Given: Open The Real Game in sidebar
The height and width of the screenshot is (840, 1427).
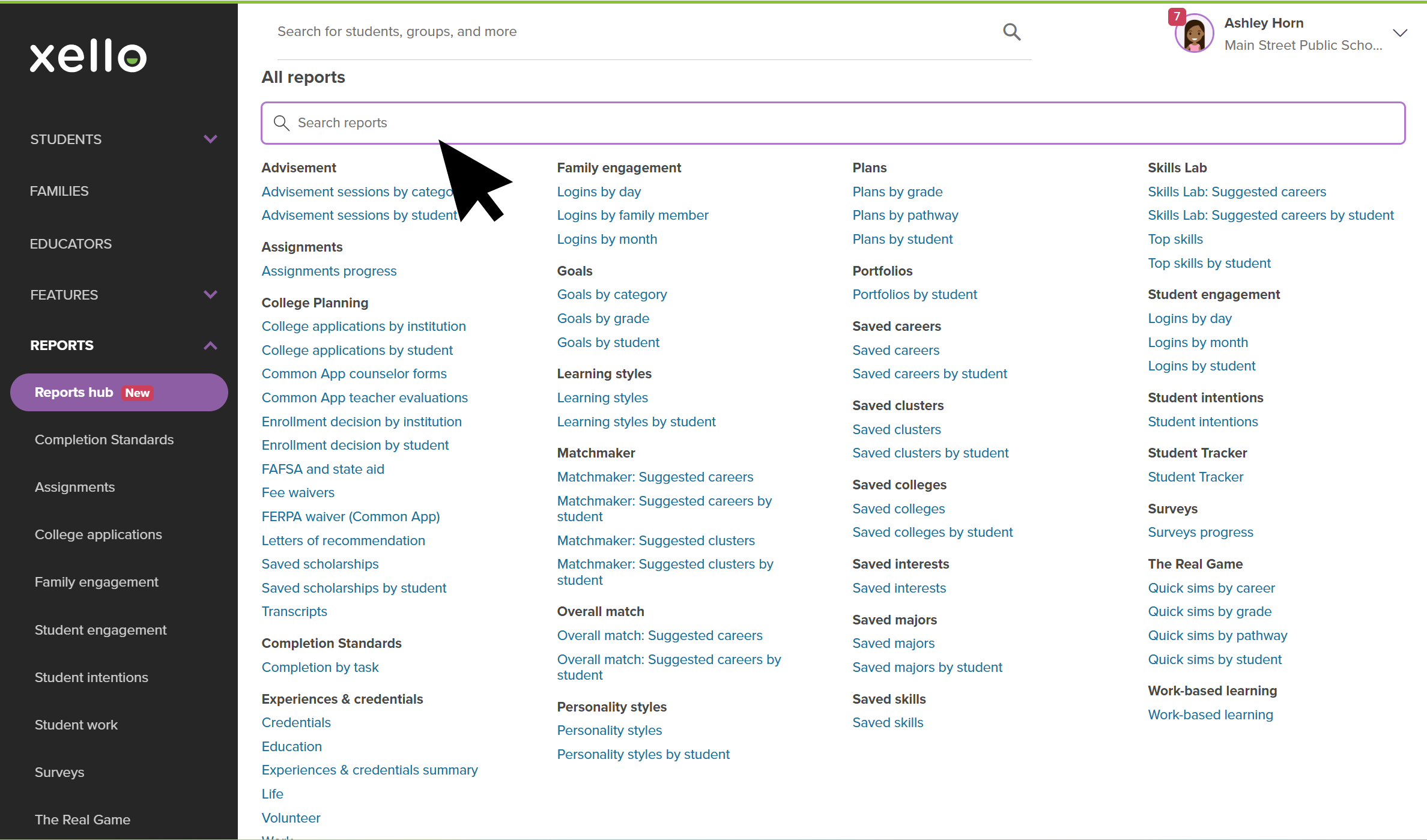Looking at the screenshot, I should click(83, 820).
